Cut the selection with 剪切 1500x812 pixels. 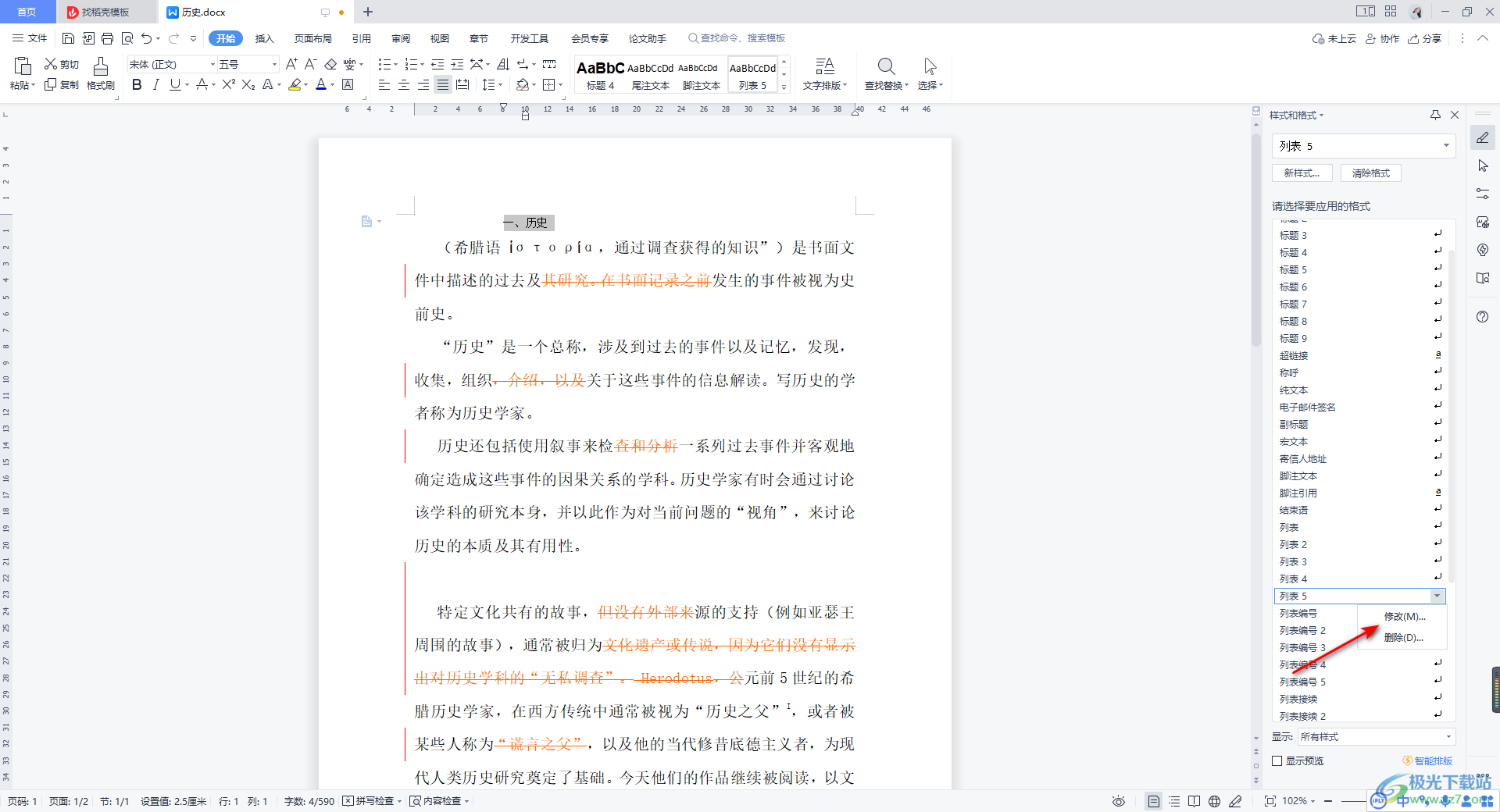[62, 64]
